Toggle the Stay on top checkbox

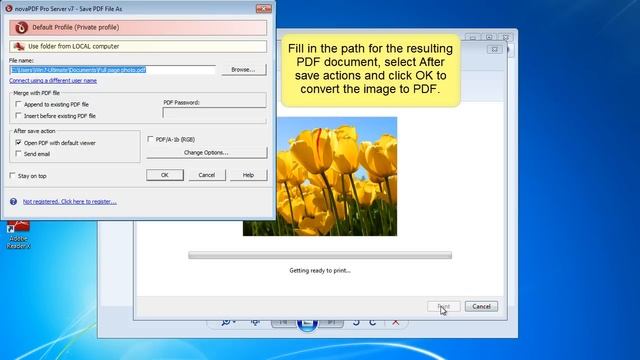pos(12,176)
